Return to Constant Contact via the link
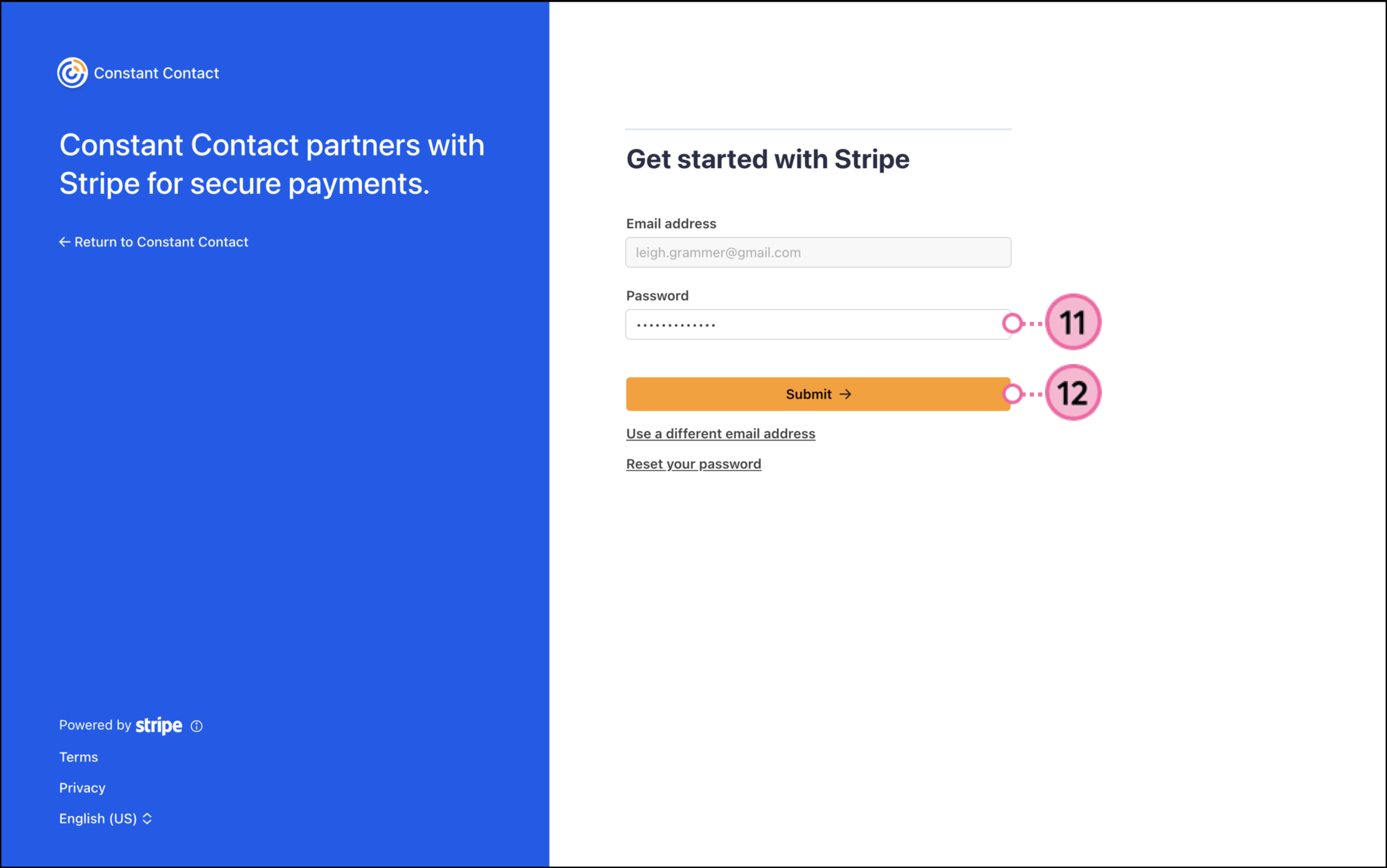 161,242
